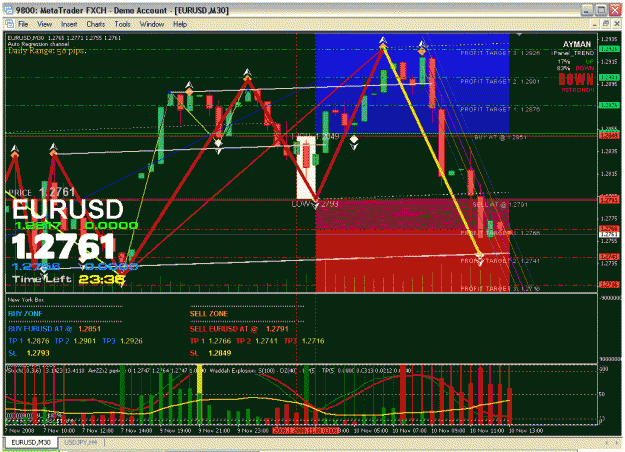Screen dimensions: 625x452
Task: Click the large red DOWN trend indicator
Action: 576,79
